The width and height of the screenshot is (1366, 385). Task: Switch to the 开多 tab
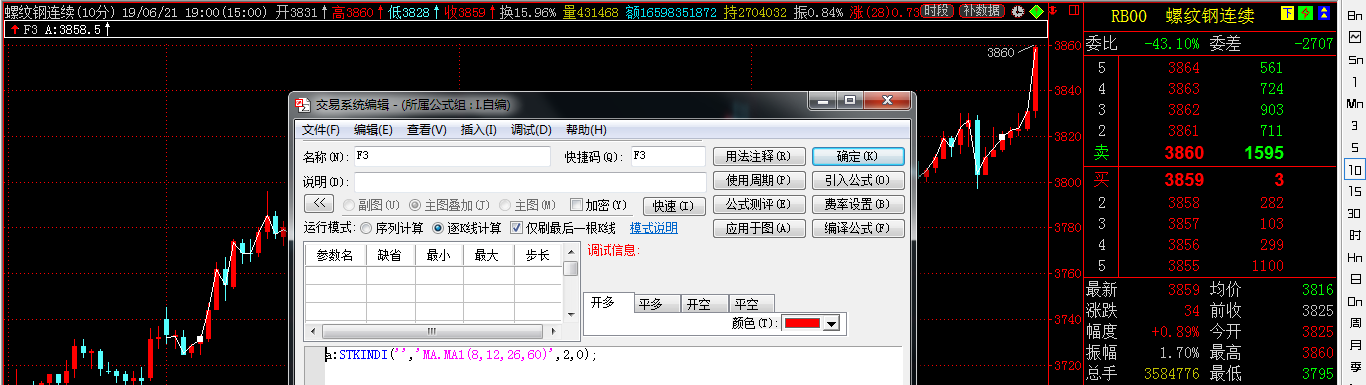click(x=608, y=303)
